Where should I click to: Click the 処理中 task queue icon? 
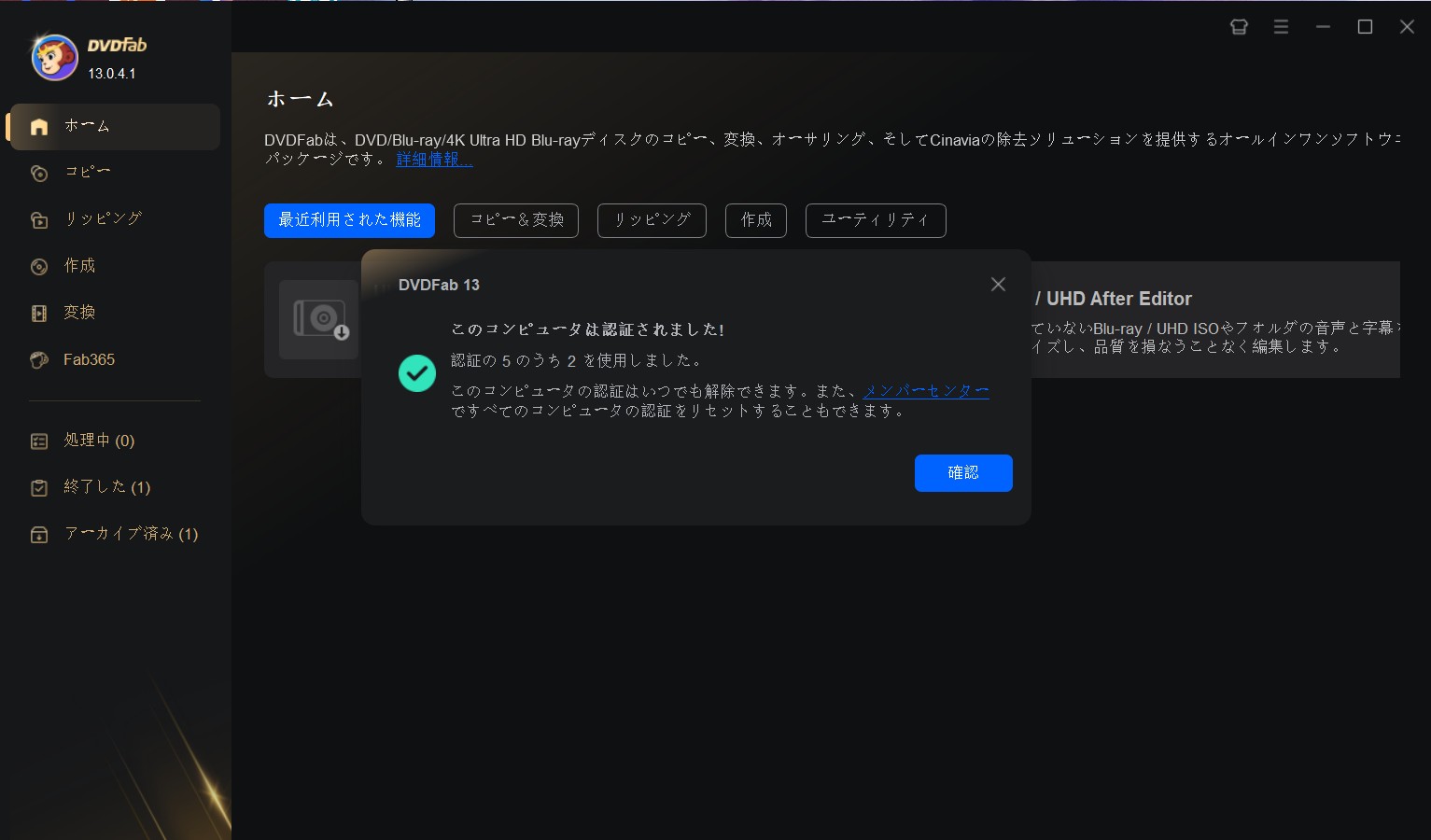(x=39, y=441)
